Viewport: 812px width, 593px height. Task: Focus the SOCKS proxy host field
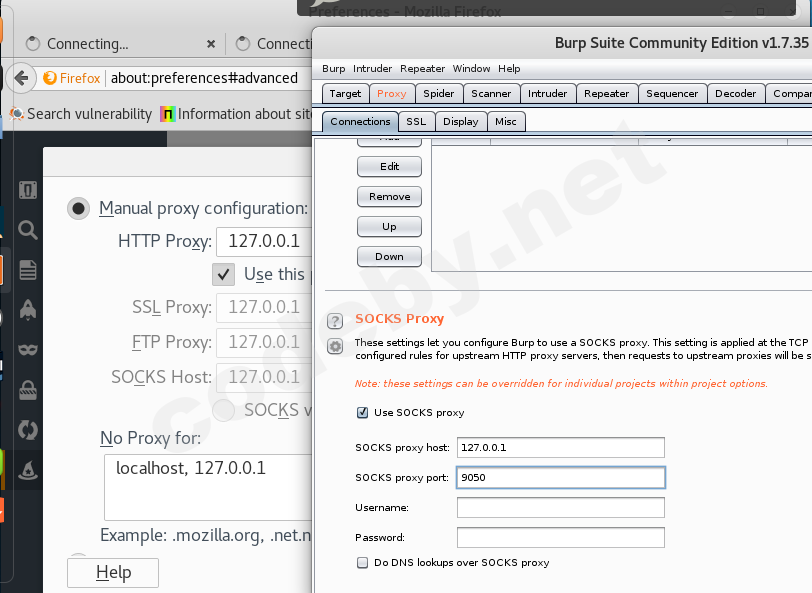pos(561,448)
